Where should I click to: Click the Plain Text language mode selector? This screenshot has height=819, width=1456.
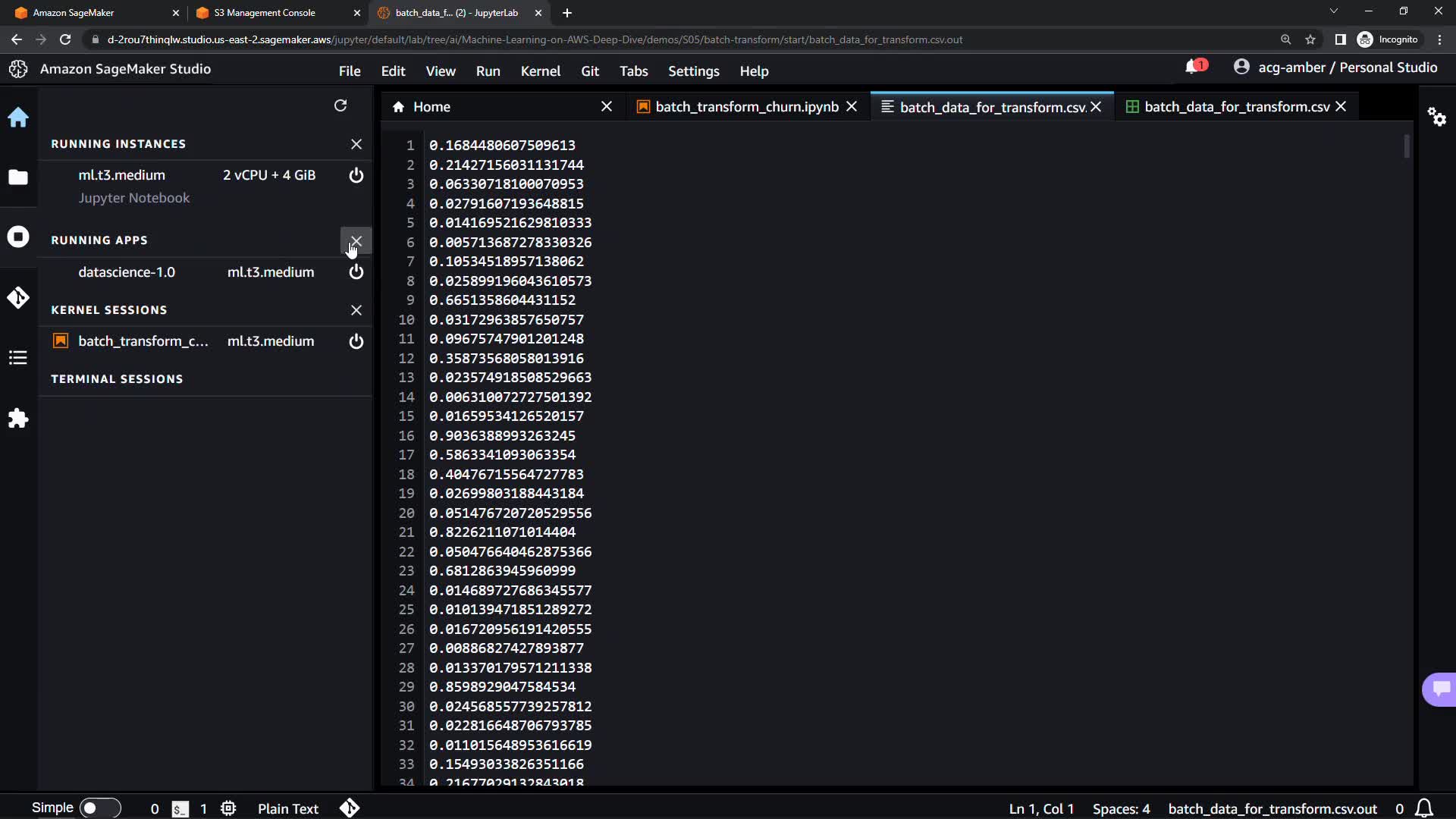click(288, 808)
